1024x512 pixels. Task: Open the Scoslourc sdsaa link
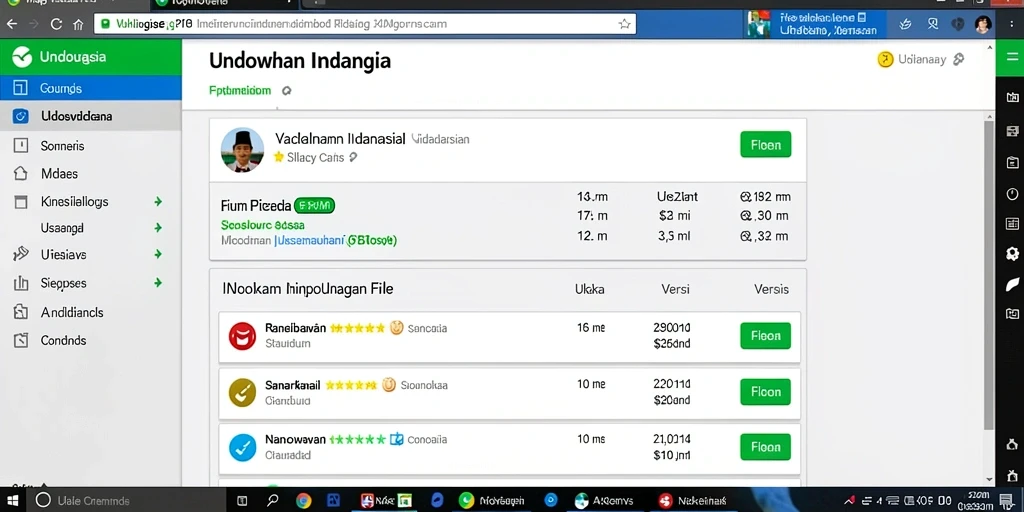263,225
